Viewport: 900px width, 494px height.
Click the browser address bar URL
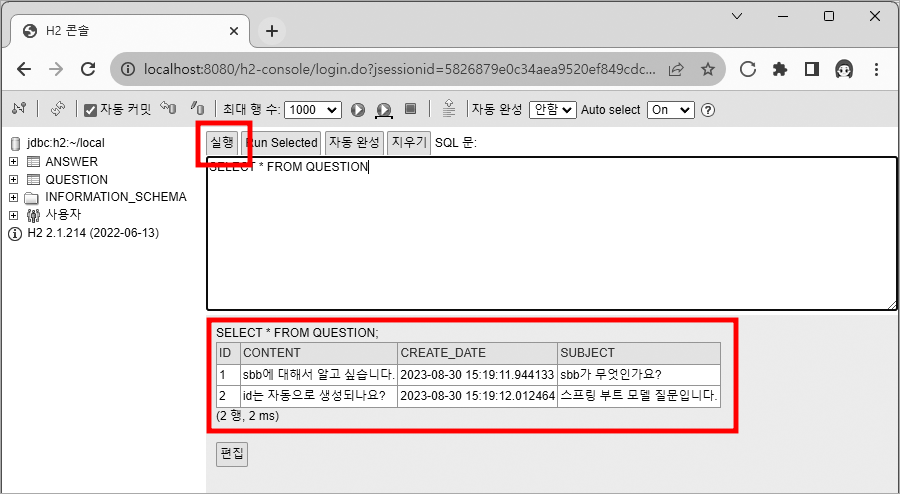point(399,69)
